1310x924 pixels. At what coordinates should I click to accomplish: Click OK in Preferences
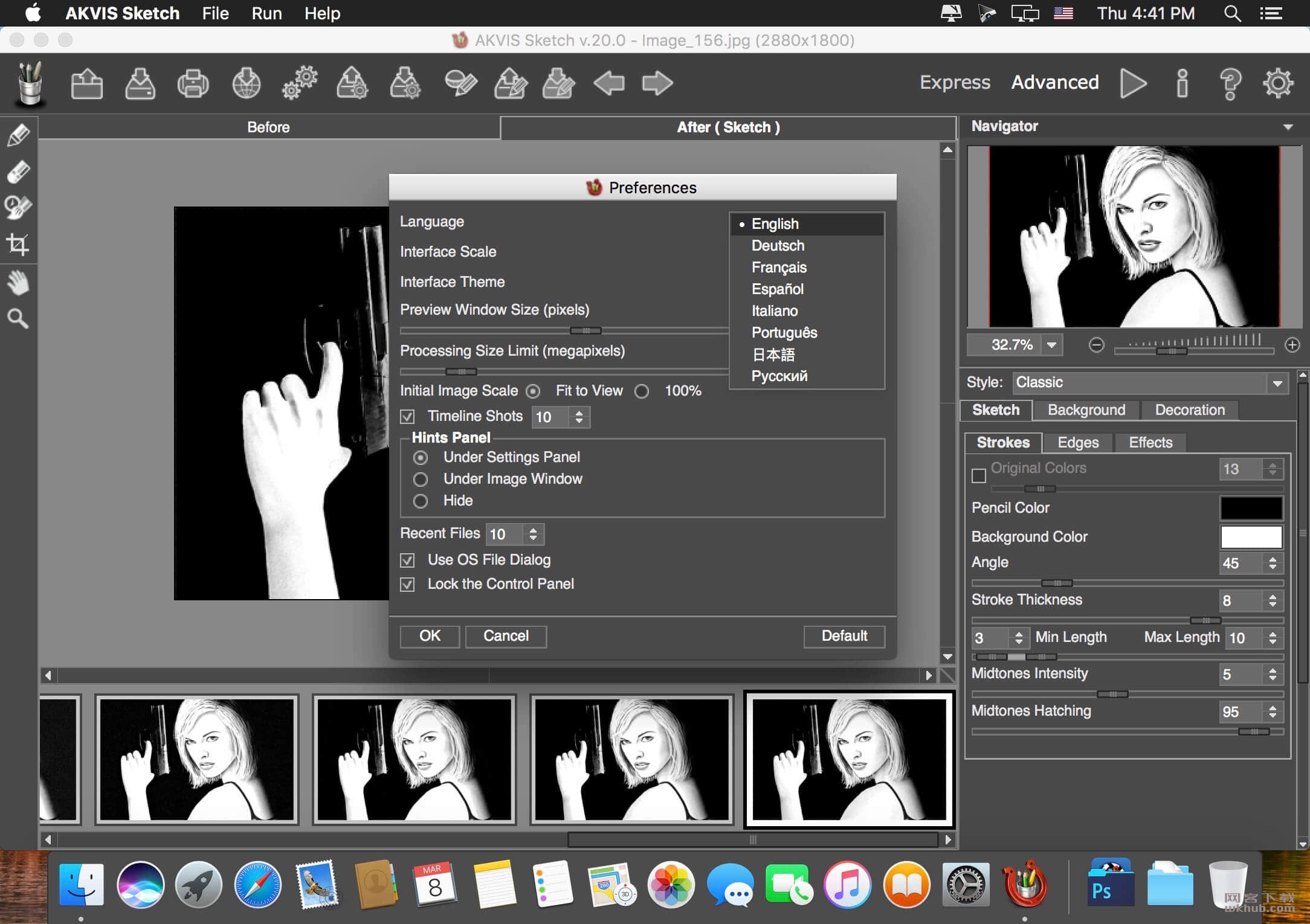pyautogui.click(x=430, y=636)
